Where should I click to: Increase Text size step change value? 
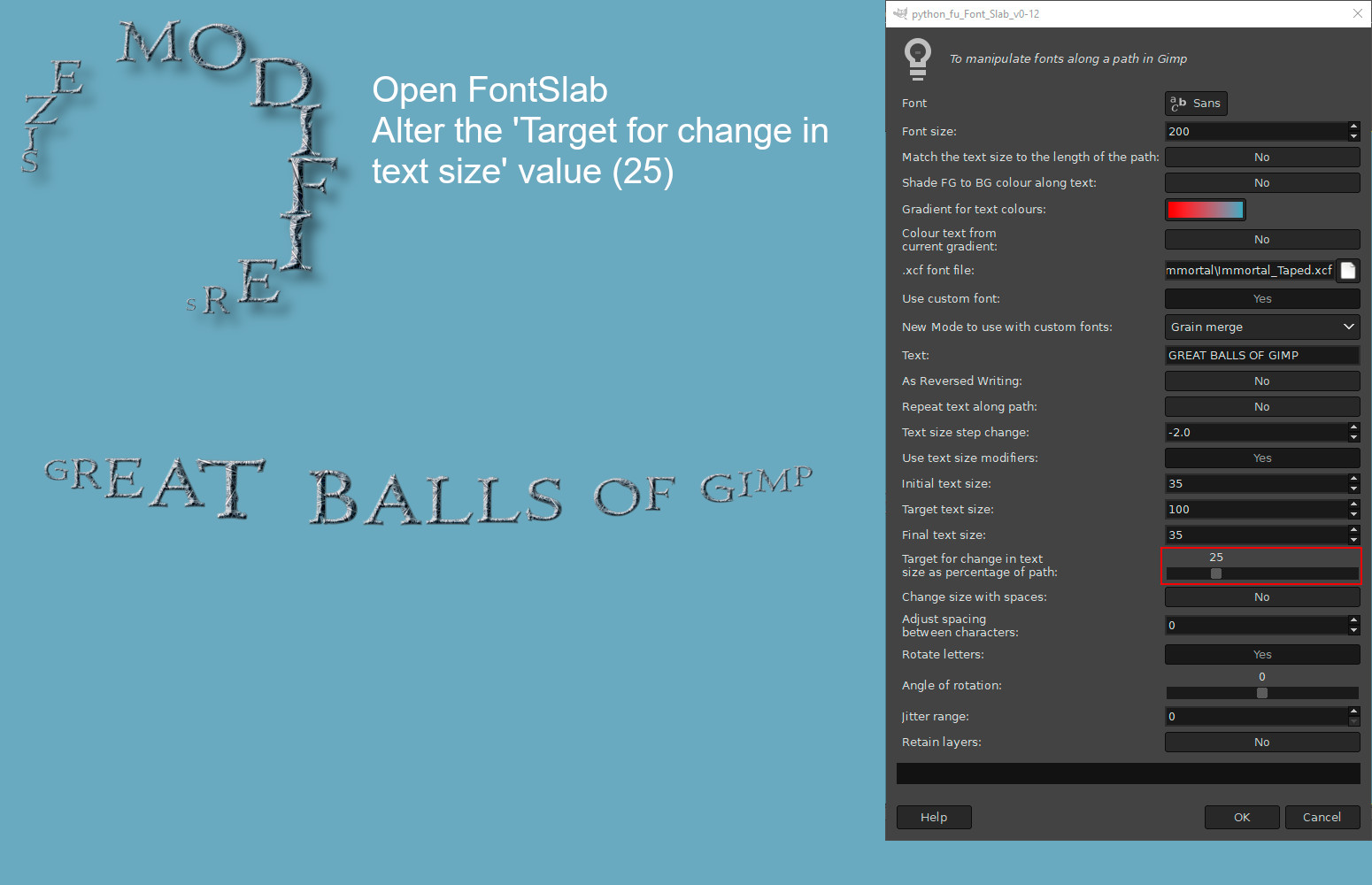pos(1353,427)
